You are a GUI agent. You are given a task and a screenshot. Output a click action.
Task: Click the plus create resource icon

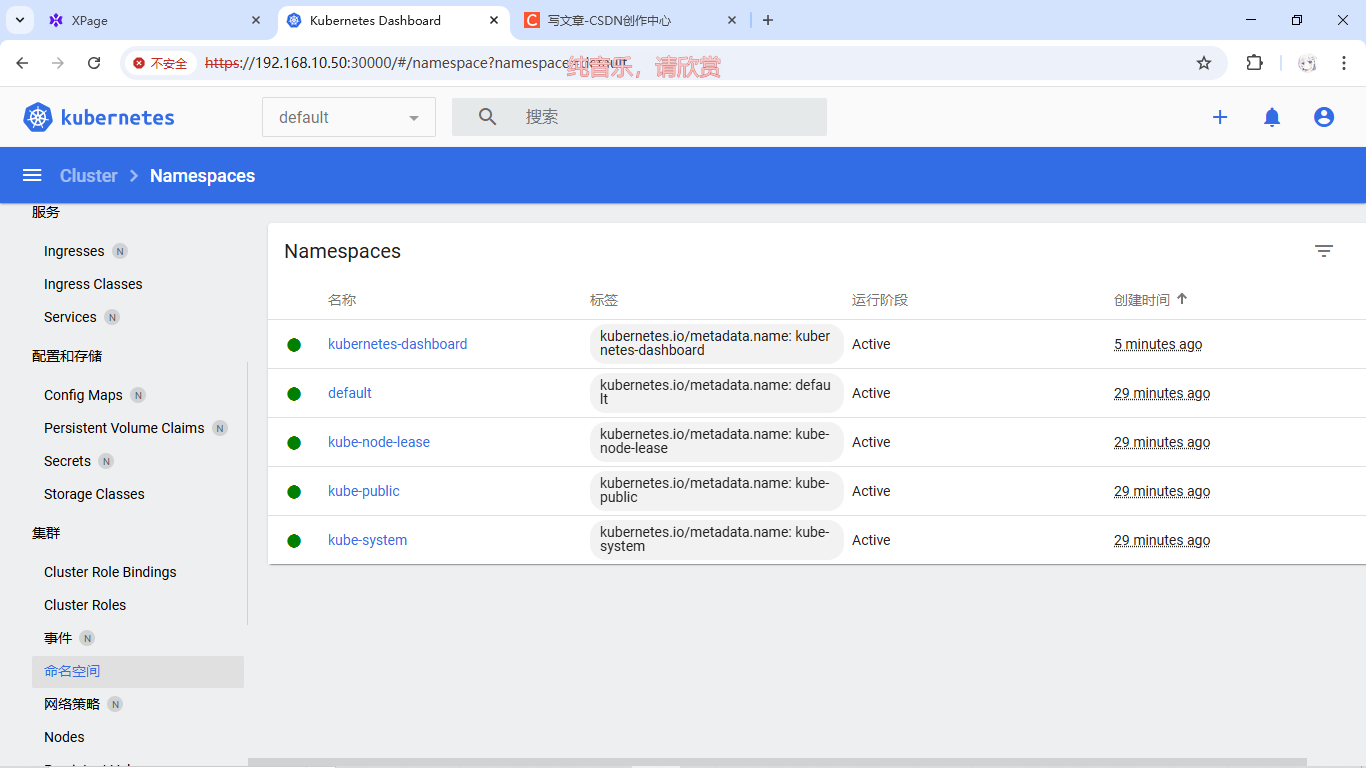click(x=1220, y=117)
